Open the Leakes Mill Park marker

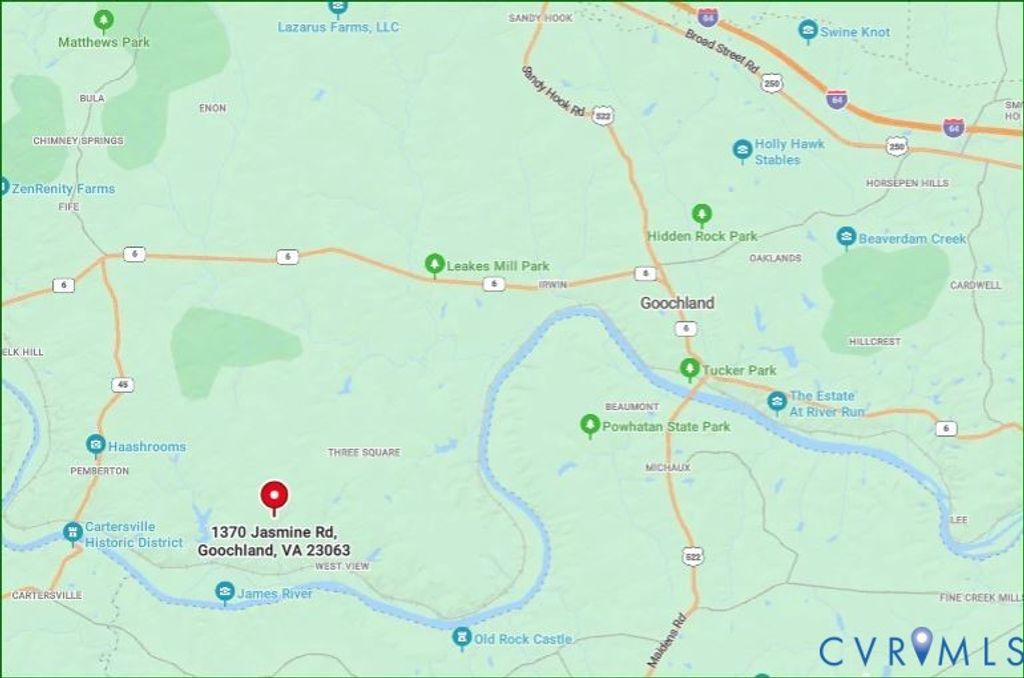tap(434, 266)
